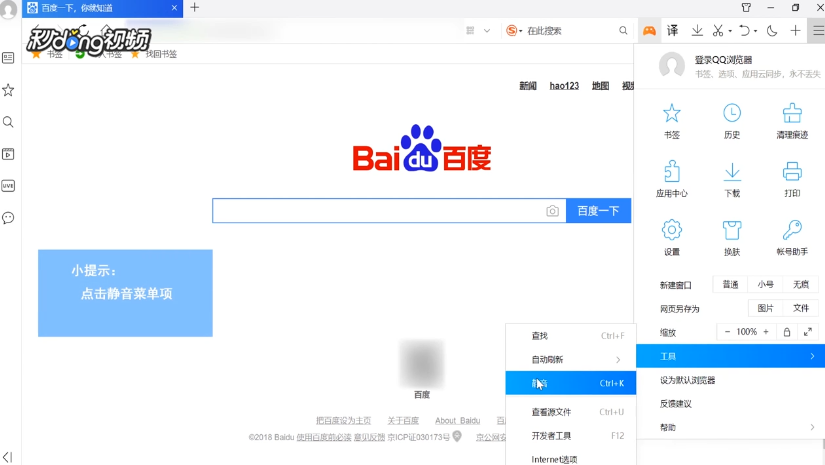Select 查找 menu item
The height and width of the screenshot is (465, 825).
click(571, 336)
